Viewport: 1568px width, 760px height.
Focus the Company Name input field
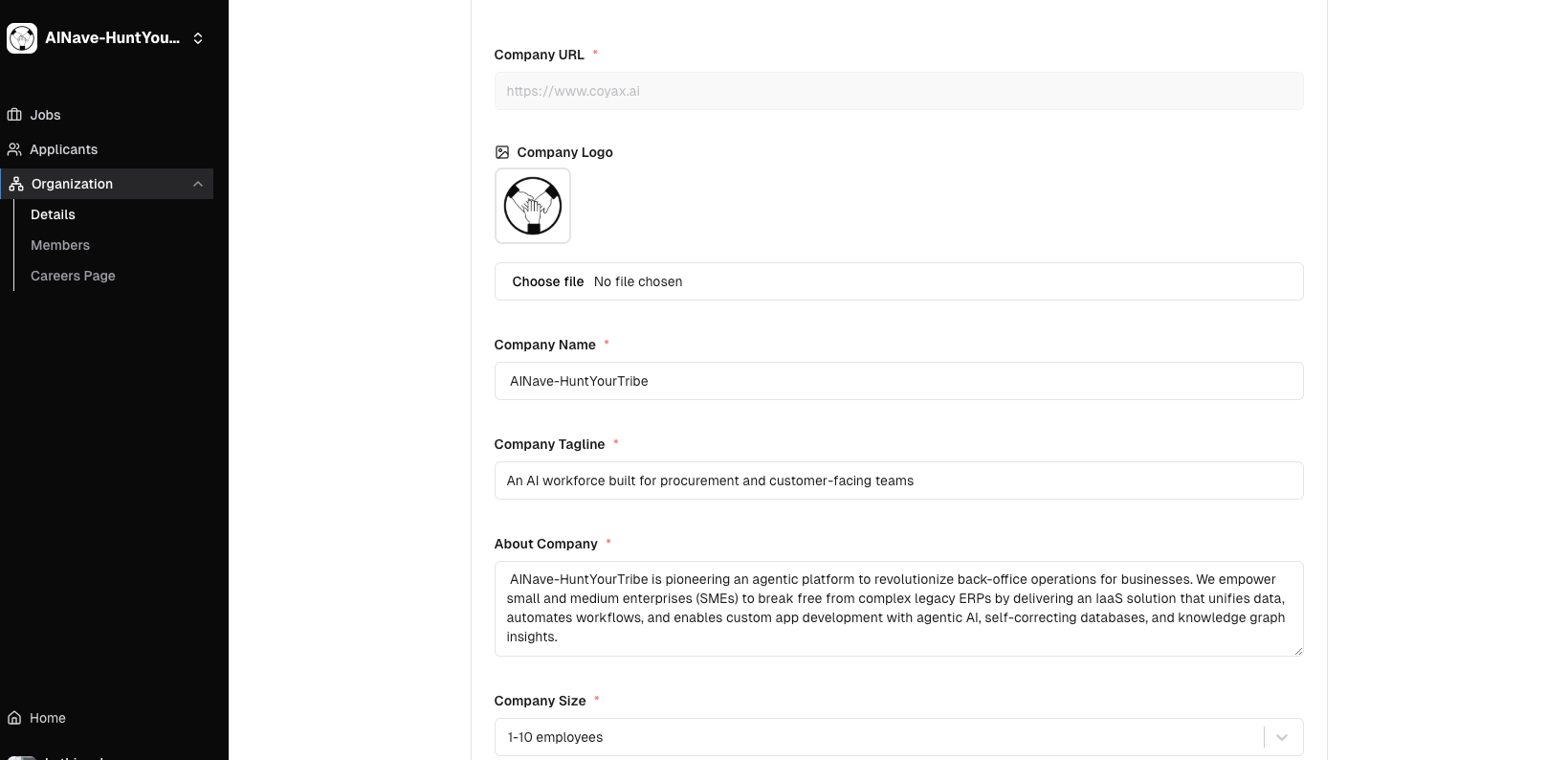(x=898, y=381)
